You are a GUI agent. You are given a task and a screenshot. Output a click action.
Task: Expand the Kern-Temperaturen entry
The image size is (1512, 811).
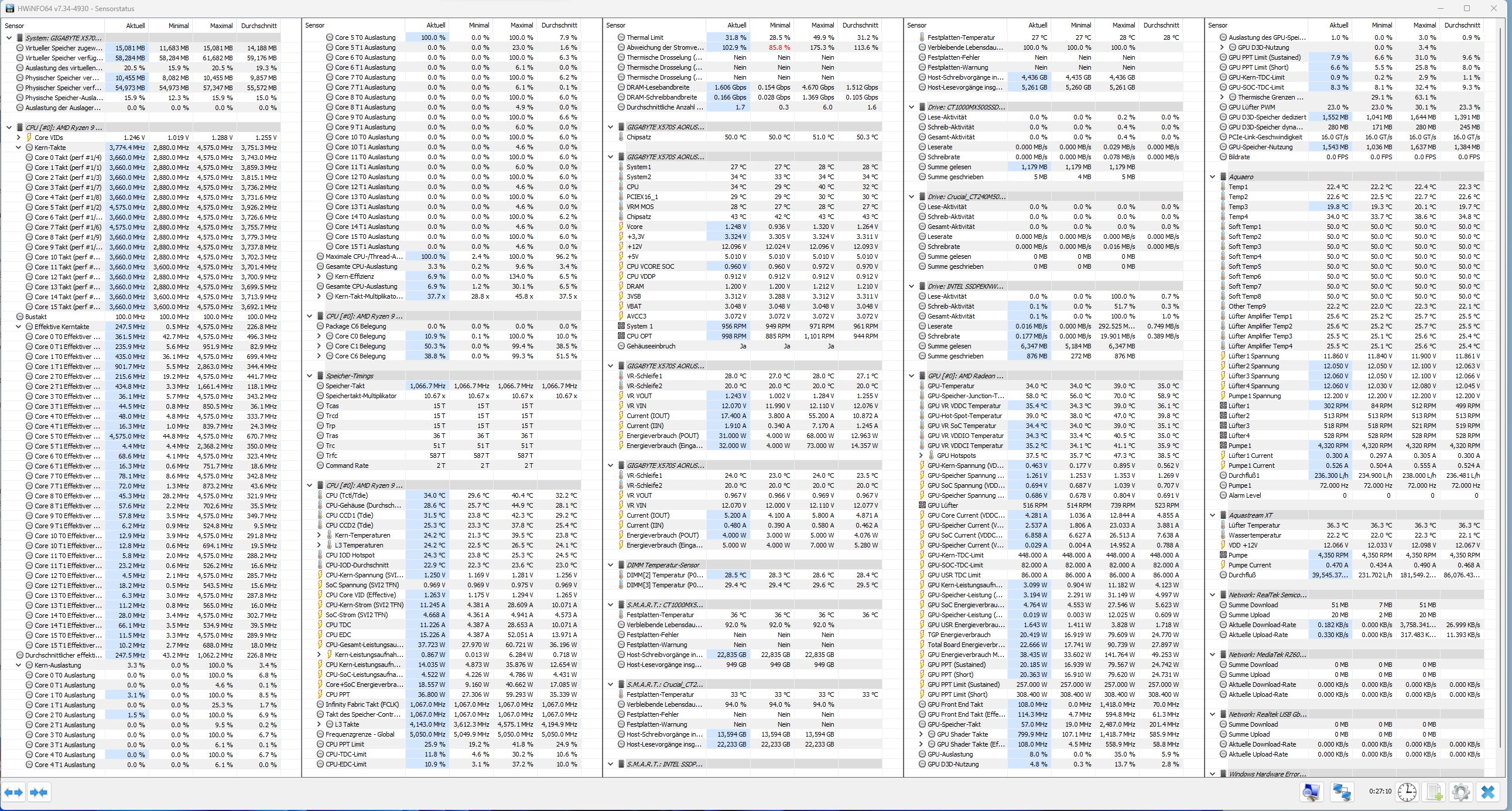point(319,535)
